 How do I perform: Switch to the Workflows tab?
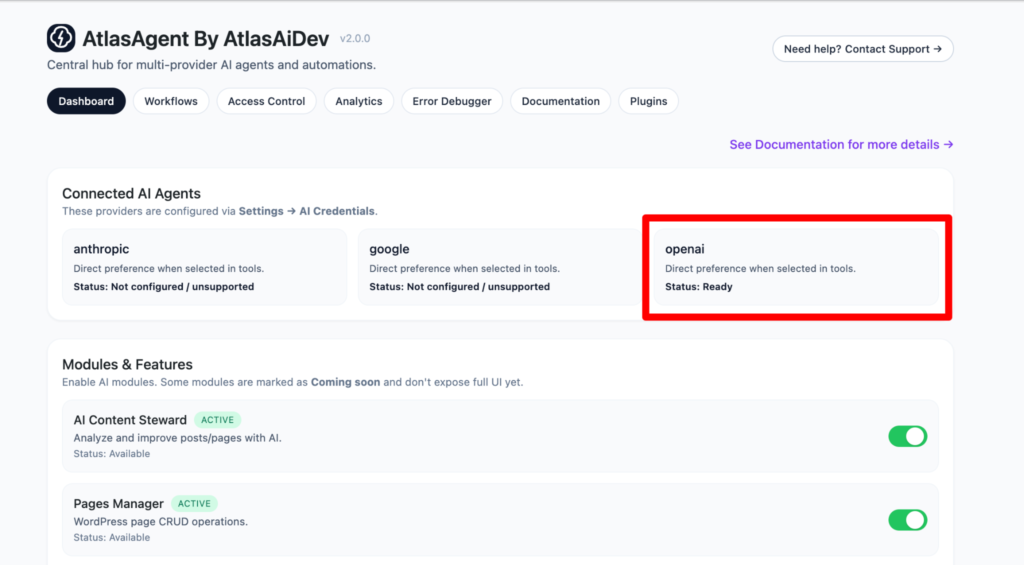[x=171, y=101]
